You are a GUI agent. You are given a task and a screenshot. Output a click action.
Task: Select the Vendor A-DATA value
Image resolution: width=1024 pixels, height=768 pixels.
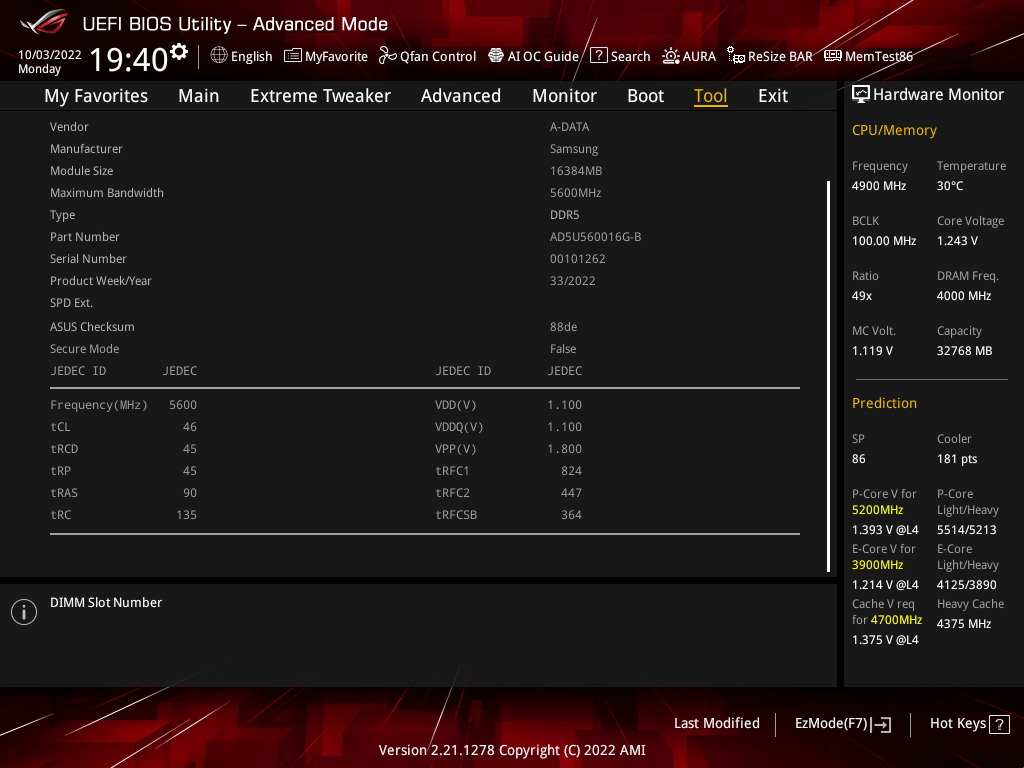(569, 127)
